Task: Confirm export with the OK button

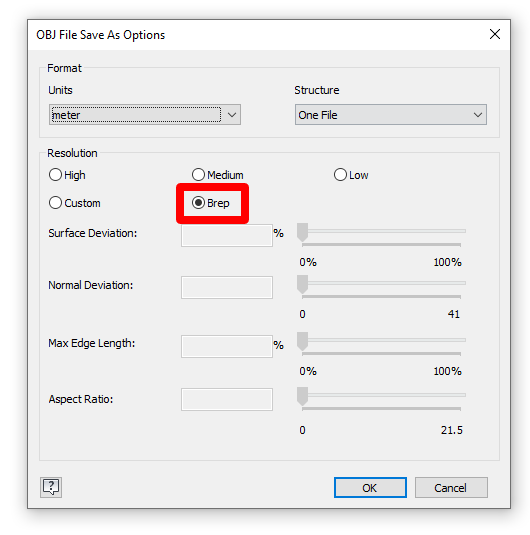Action: tap(370, 488)
